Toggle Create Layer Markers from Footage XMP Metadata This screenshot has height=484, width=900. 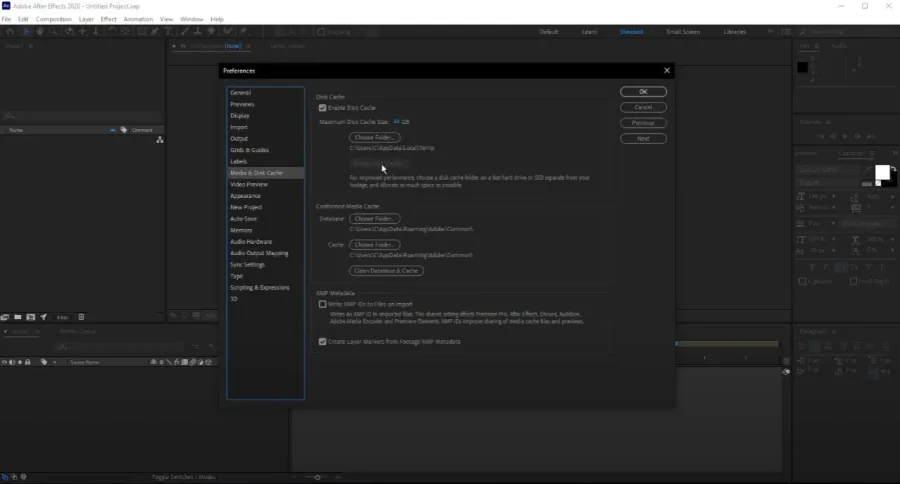[323, 342]
